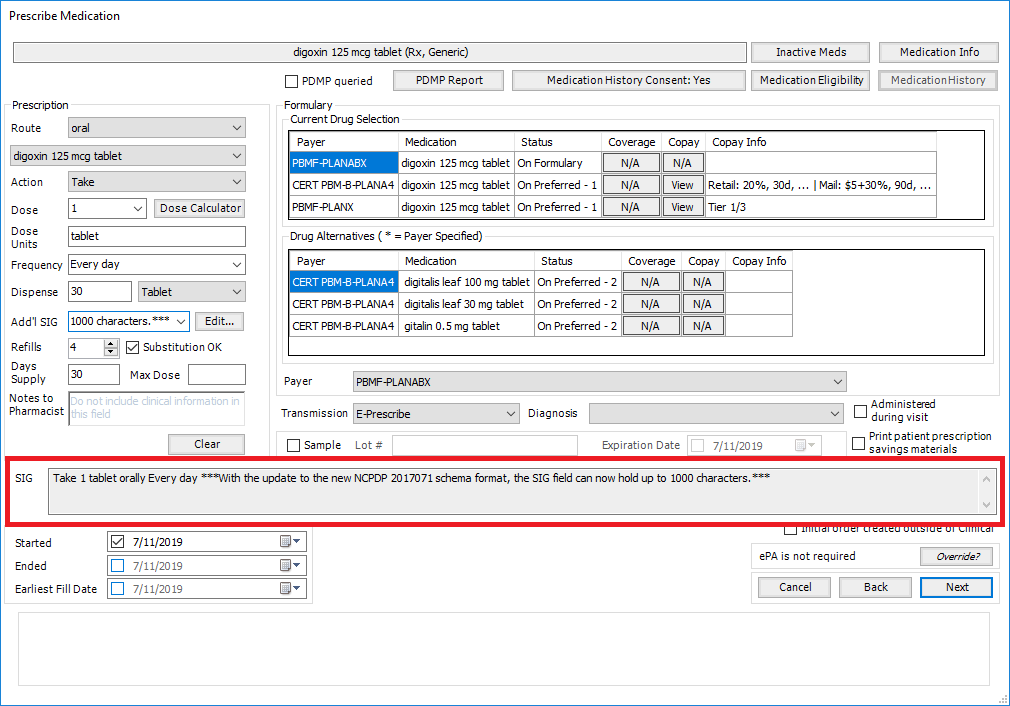
Task: Select PBMF-PLANABX payer row in Current Drug Selection
Action: point(344,163)
